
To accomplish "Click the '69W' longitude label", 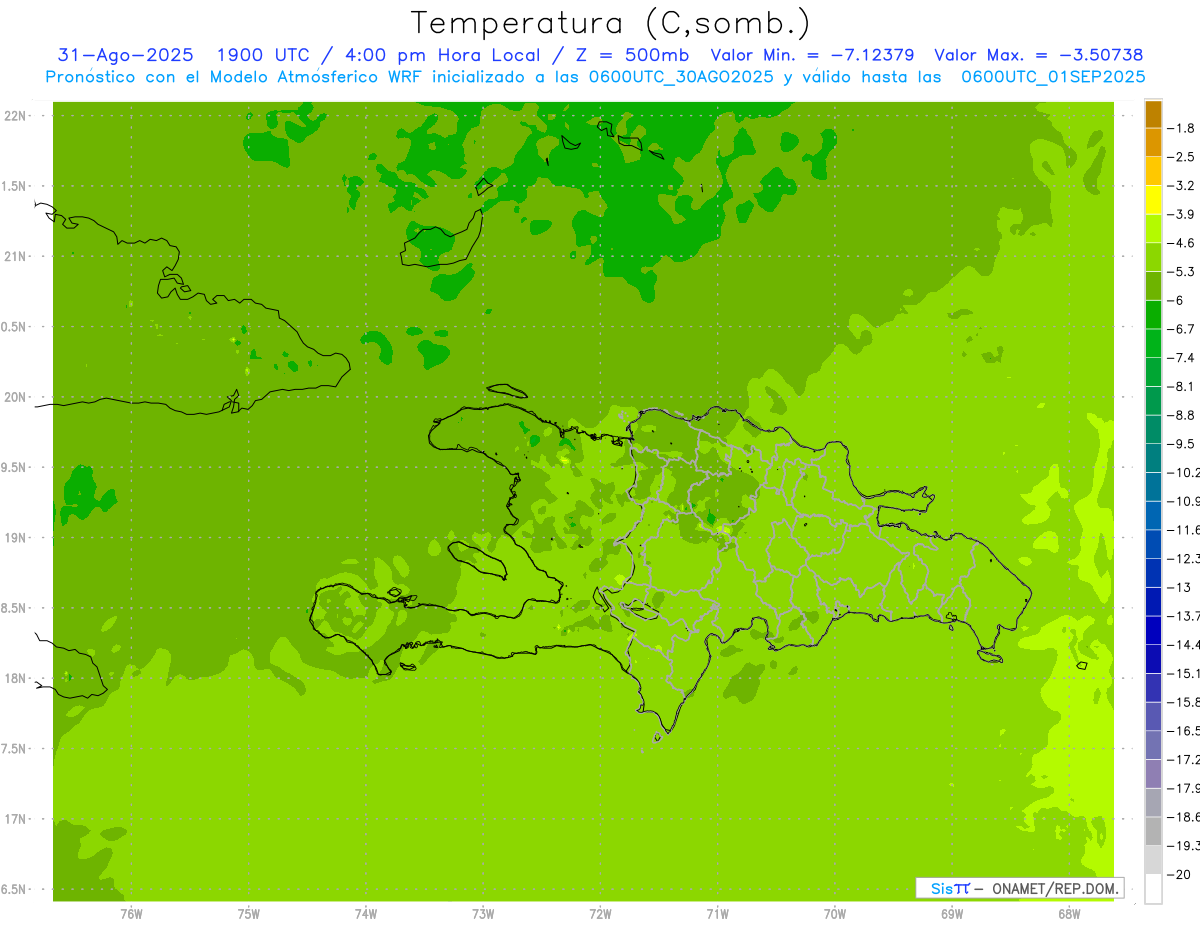I will point(952,914).
